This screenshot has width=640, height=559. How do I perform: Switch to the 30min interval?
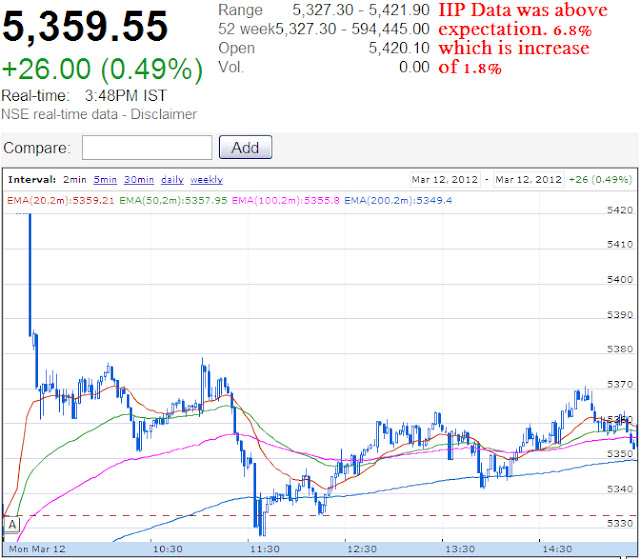(139, 180)
